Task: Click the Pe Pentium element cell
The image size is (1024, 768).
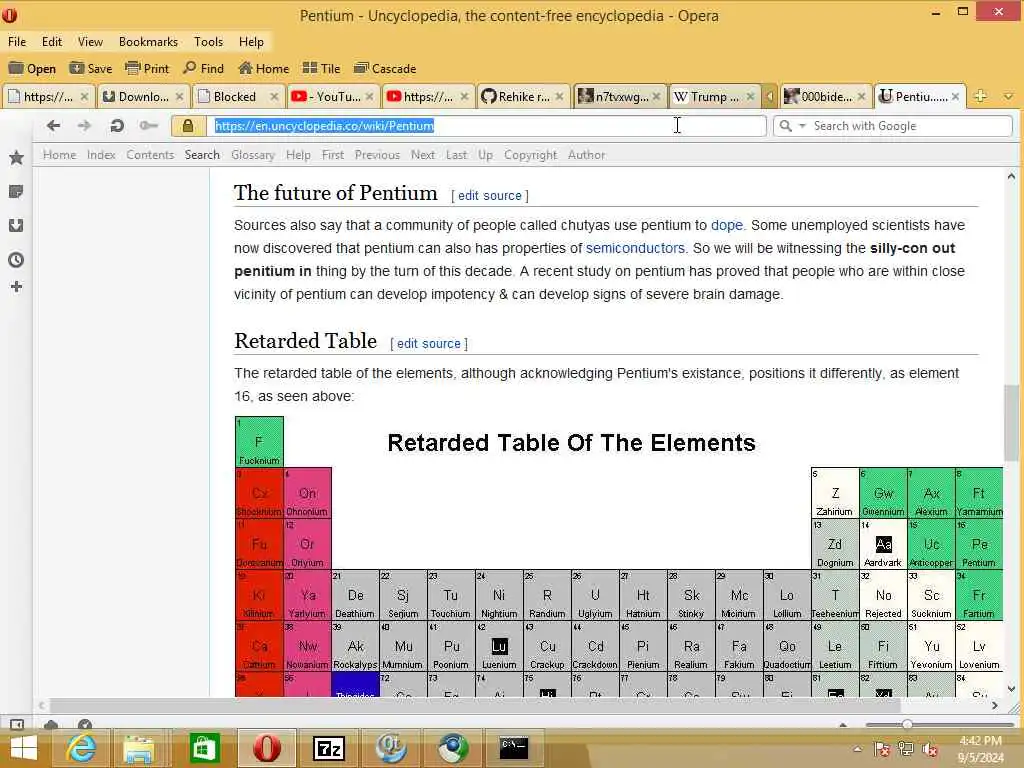Action: tap(979, 544)
